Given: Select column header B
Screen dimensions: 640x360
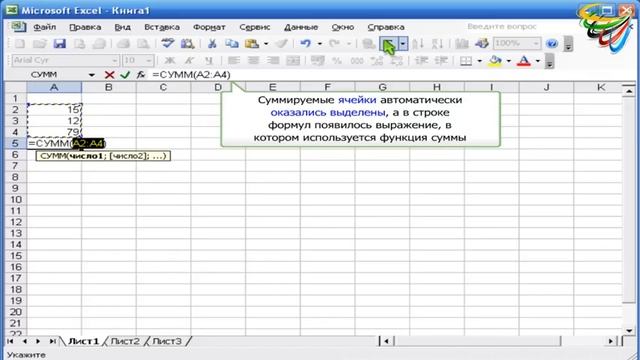Looking at the screenshot, I should coord(109,87).
